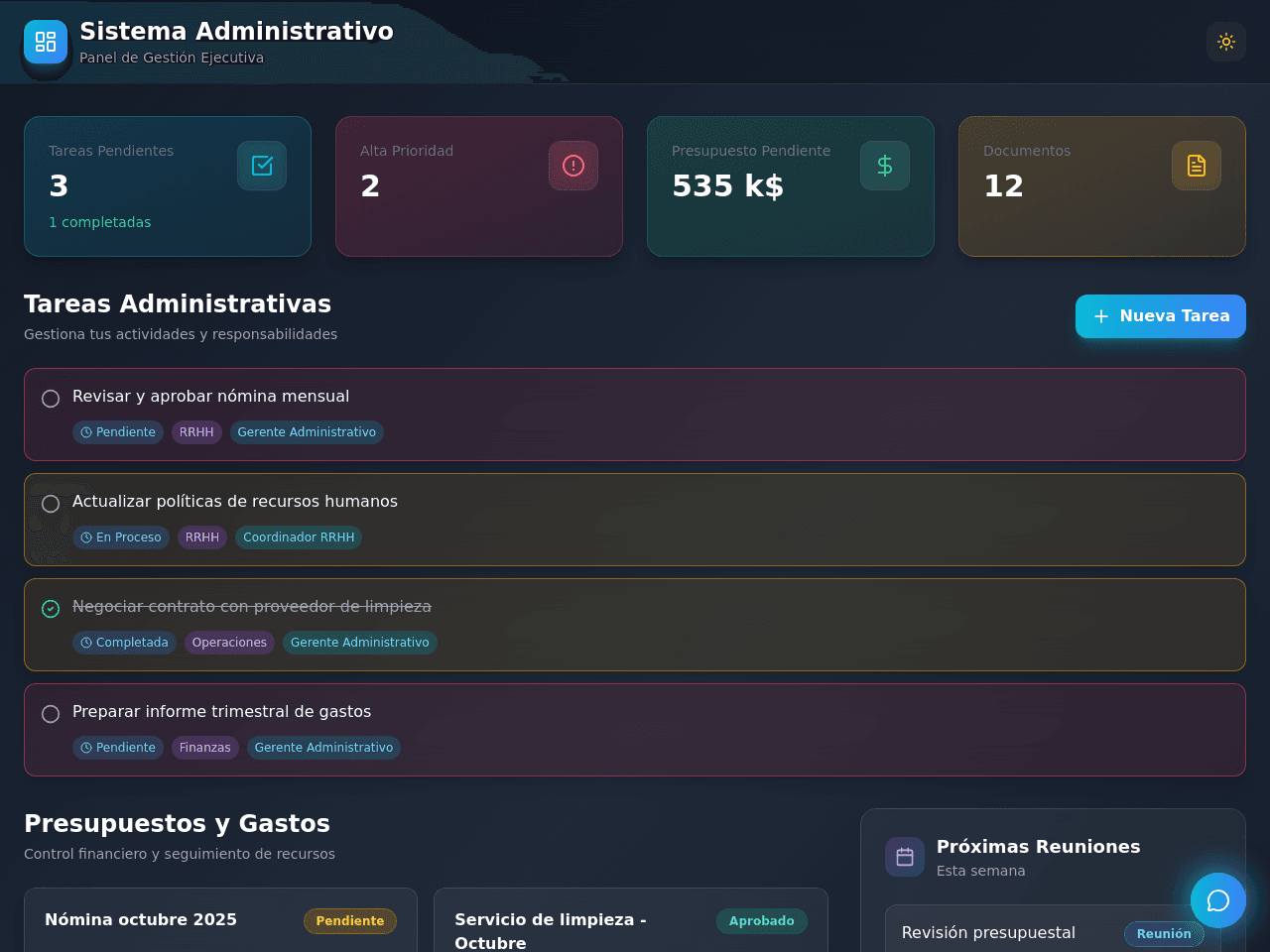Click the Reunión badge on Revisión presupuestal
This screenshot has height=952, width=1270.
tap(1164, 934)
